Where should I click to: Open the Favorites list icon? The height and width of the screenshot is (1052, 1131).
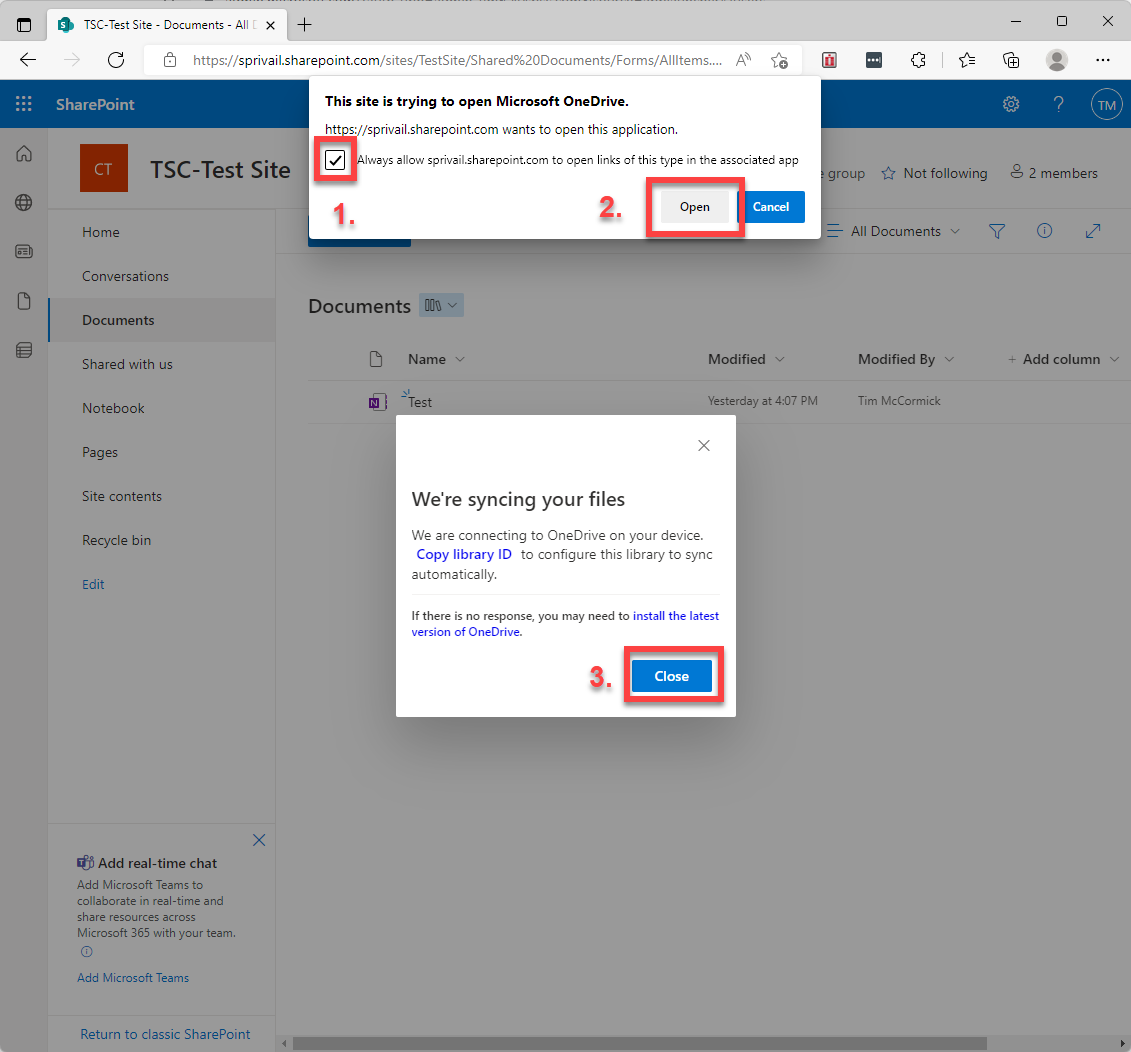click(x=967, y=60)
